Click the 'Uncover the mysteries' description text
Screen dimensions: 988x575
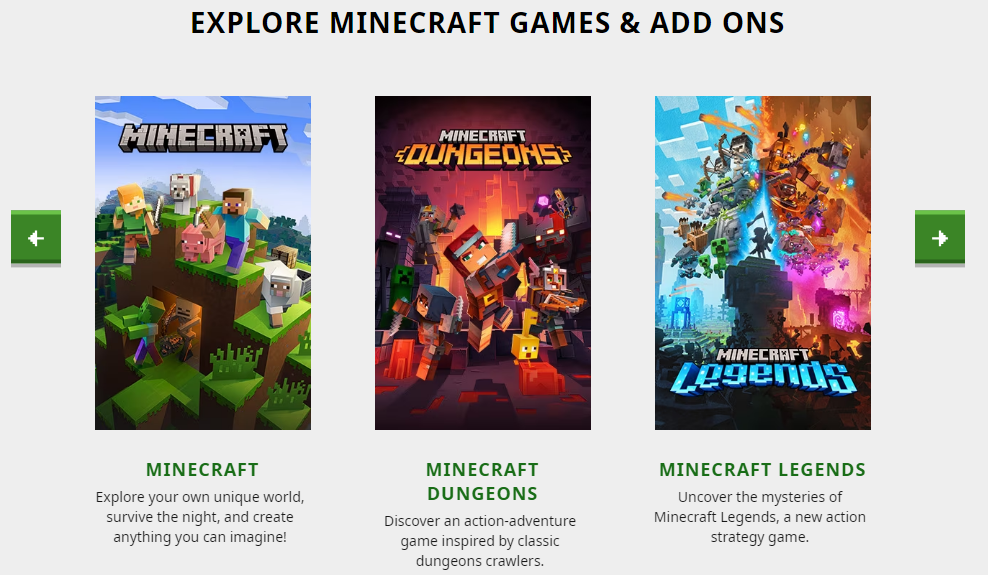[x=760, y=517]
